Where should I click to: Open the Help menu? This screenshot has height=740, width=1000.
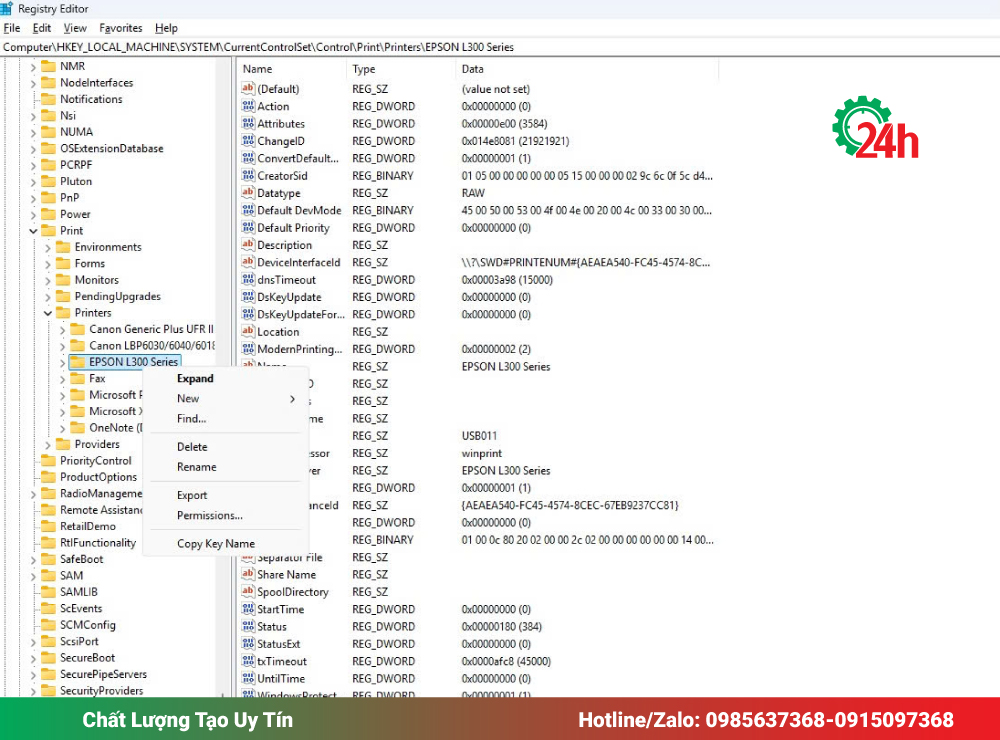click(x=166, y=28)
